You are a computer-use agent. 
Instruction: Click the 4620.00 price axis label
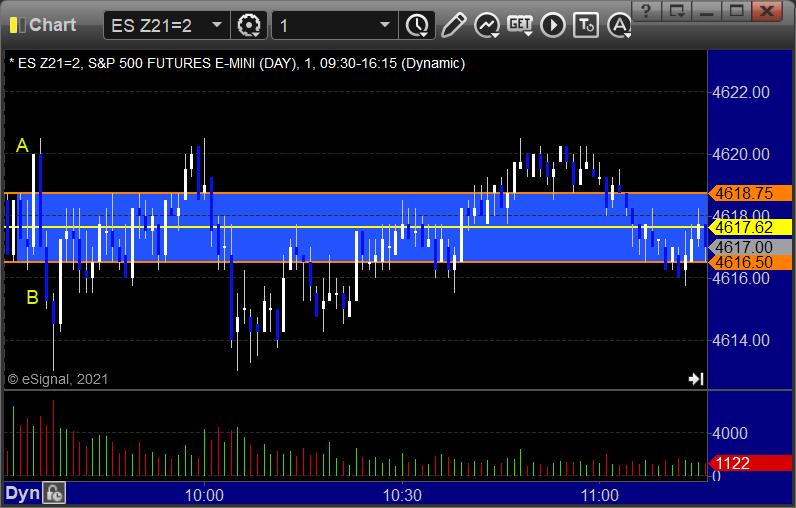741,154
